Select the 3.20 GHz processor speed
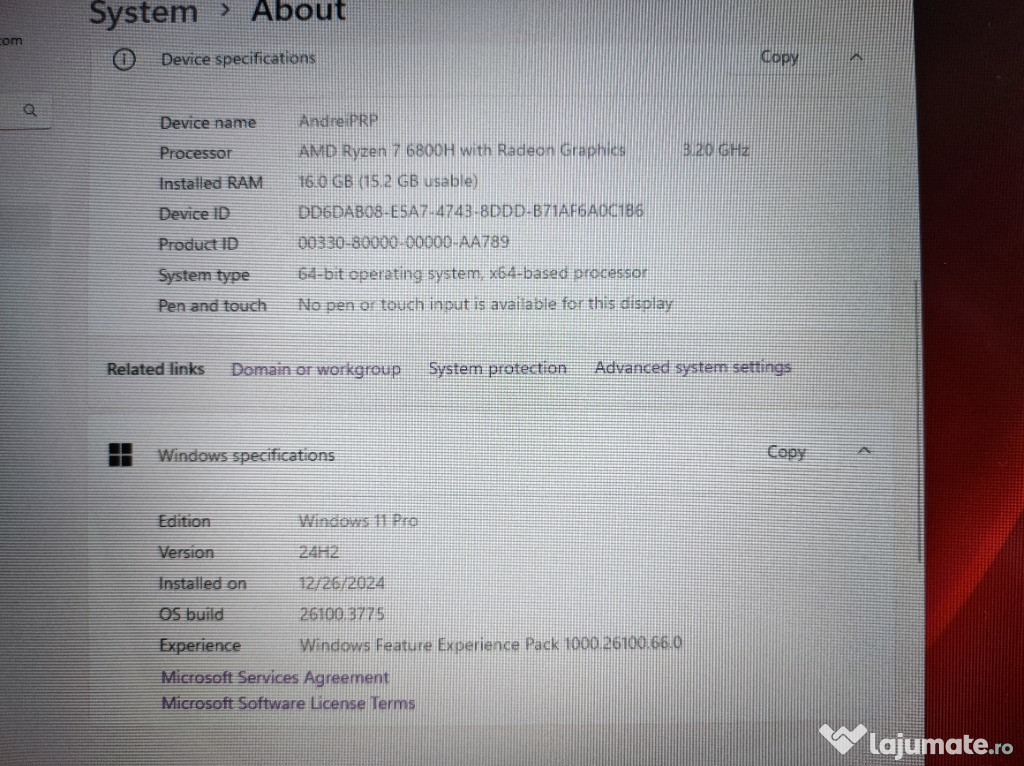 (x=716, y=150)
